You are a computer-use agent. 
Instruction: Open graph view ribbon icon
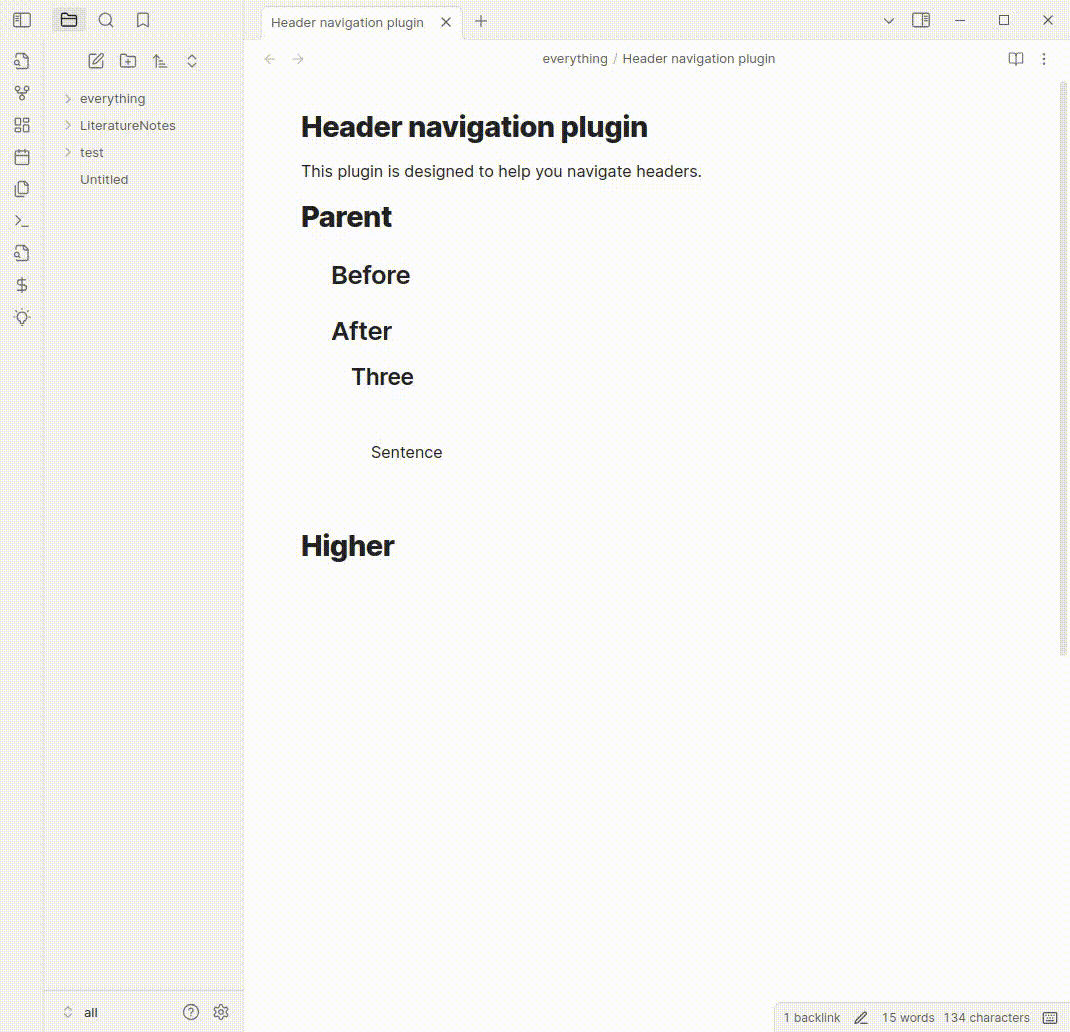[x=22, y=93]
